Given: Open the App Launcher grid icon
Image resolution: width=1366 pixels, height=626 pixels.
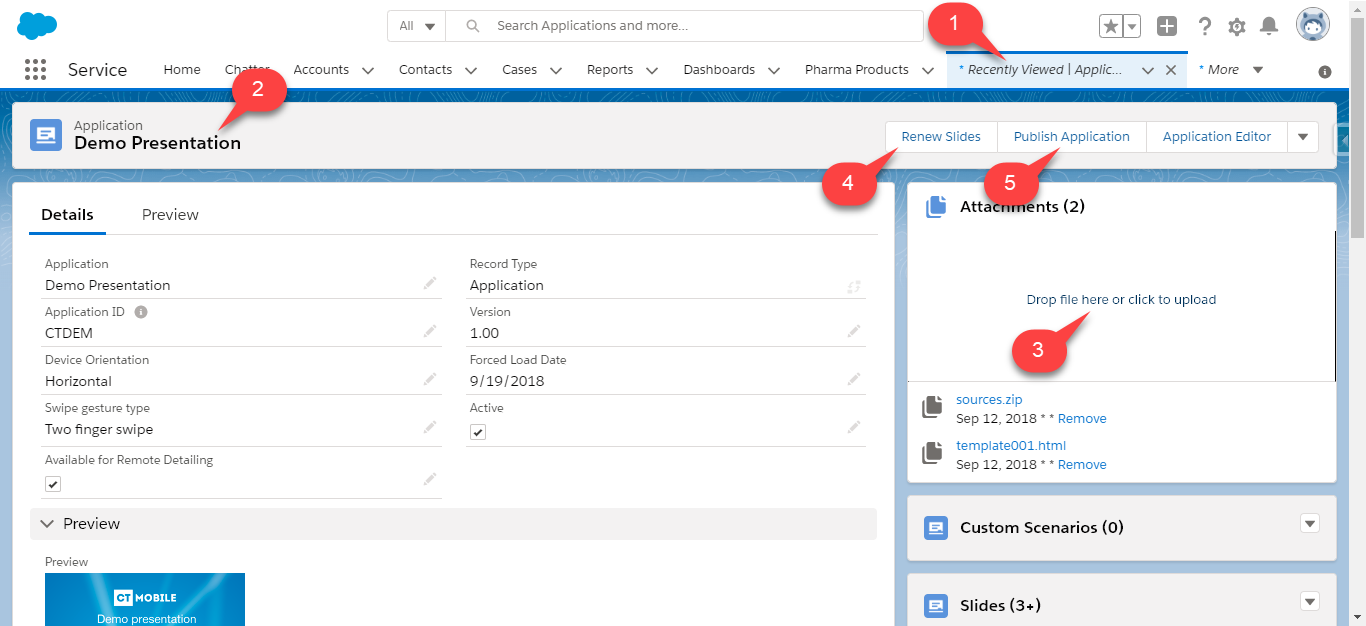Looking at the screenshot, I should 35,70.
